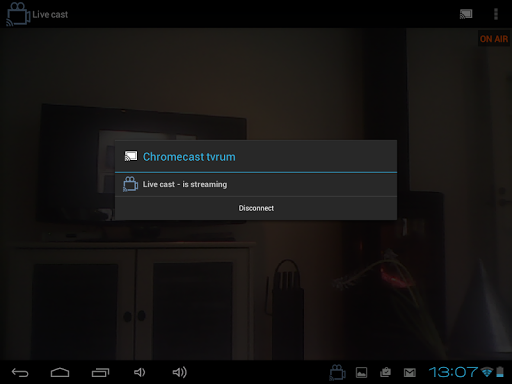Open quick settings via the 13:07 clock
The image size is (512, 384).
click(x=453, y=372)
